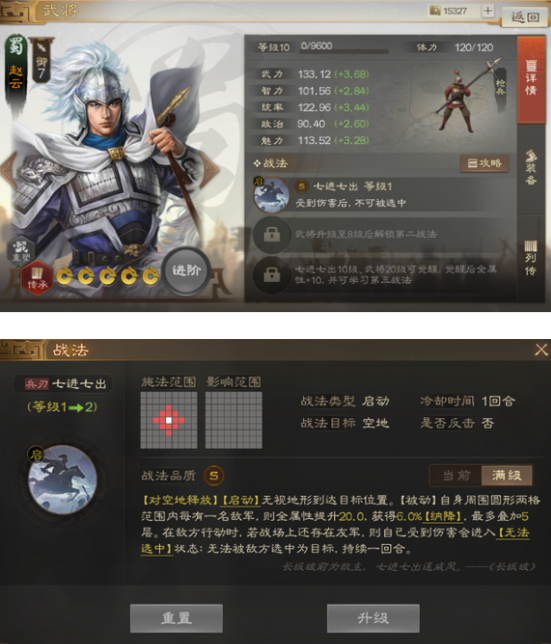
Task: Open the 列传 biography tab
Action: point(531,258)
